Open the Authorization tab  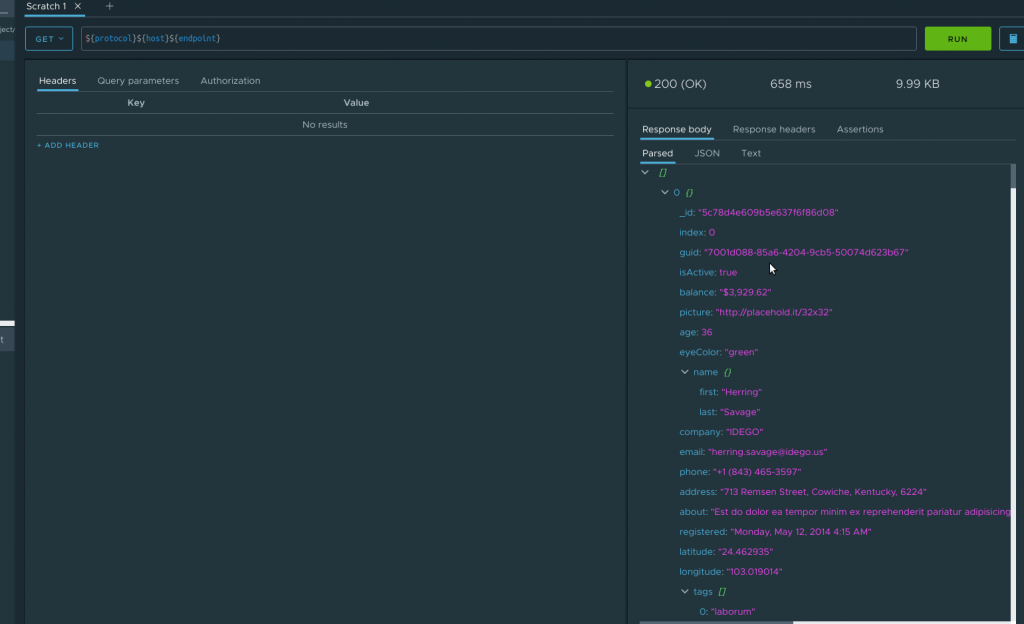pyautogui.click(x=230, y=81)
